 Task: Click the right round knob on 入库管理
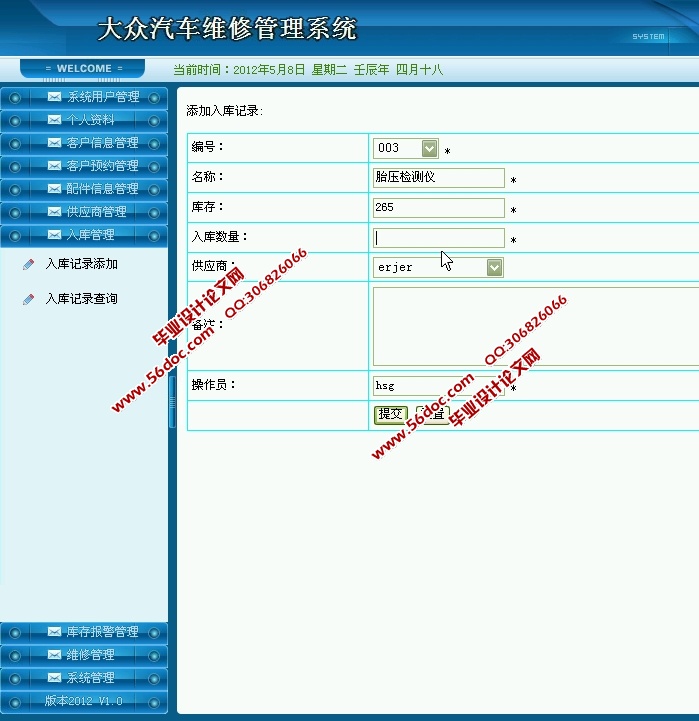click(x=154, y=236)
